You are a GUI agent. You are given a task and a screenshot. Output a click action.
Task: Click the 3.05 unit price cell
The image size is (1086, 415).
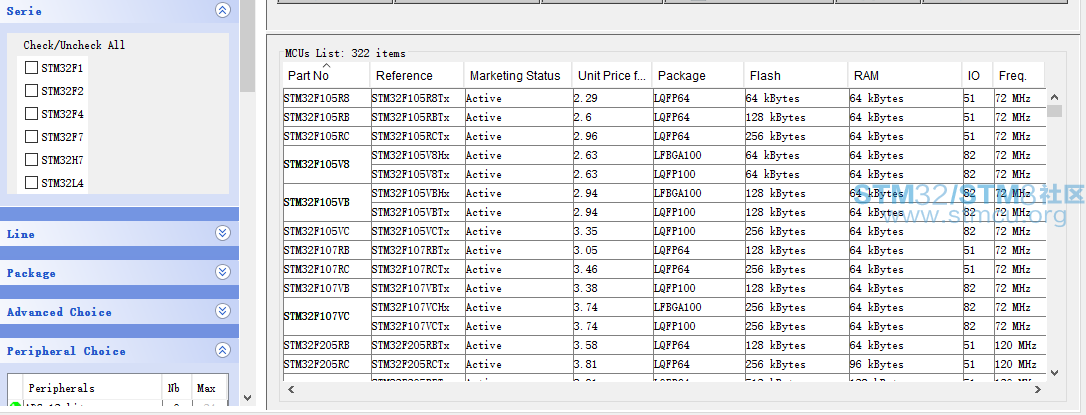tap(612, 250)
